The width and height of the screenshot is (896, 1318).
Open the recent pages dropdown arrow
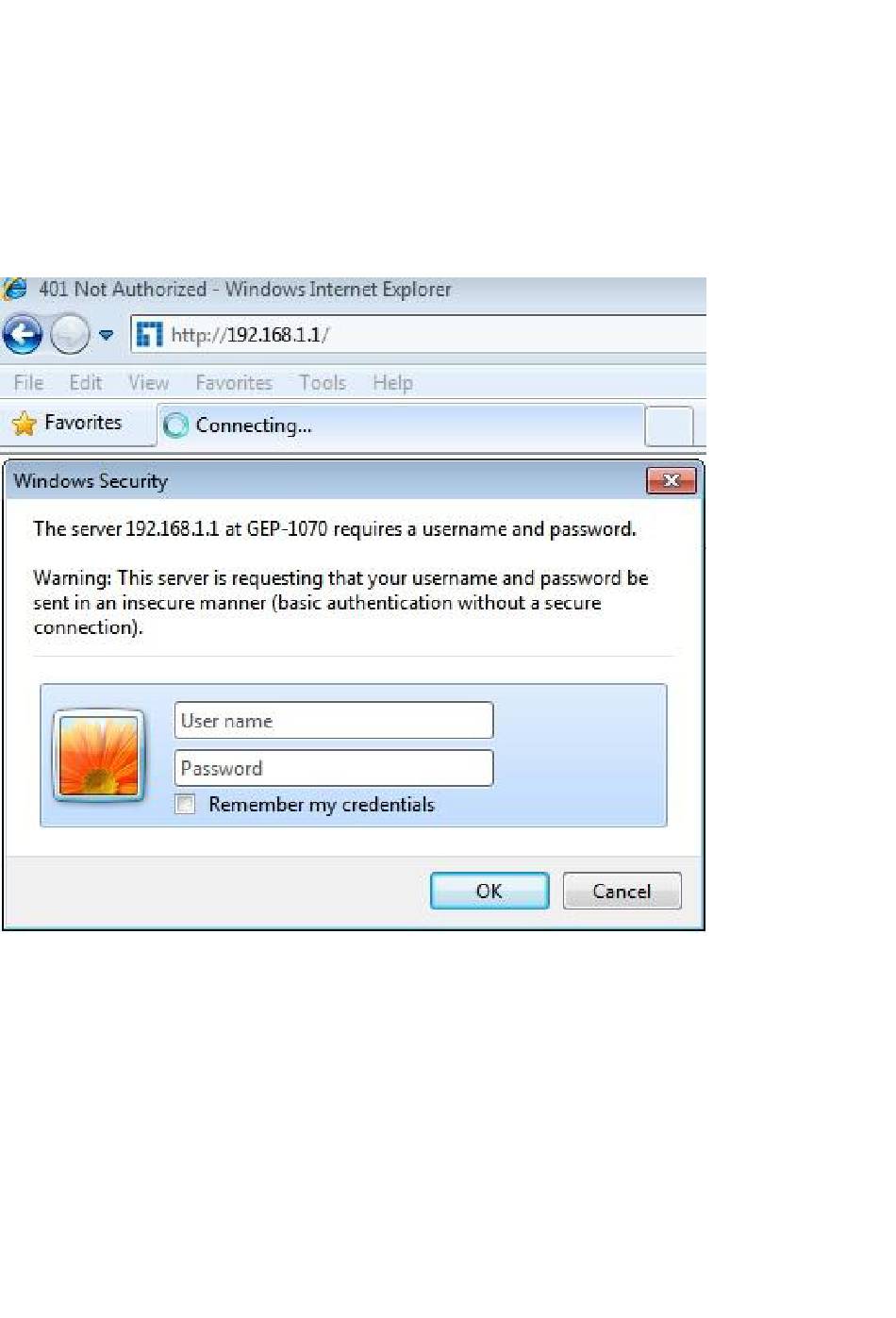(106, 335)
